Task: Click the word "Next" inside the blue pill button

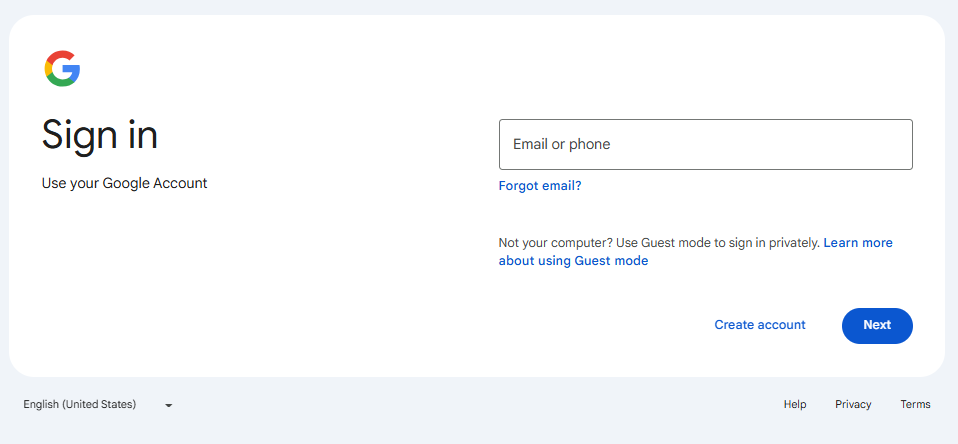Action: pos(877,325)
